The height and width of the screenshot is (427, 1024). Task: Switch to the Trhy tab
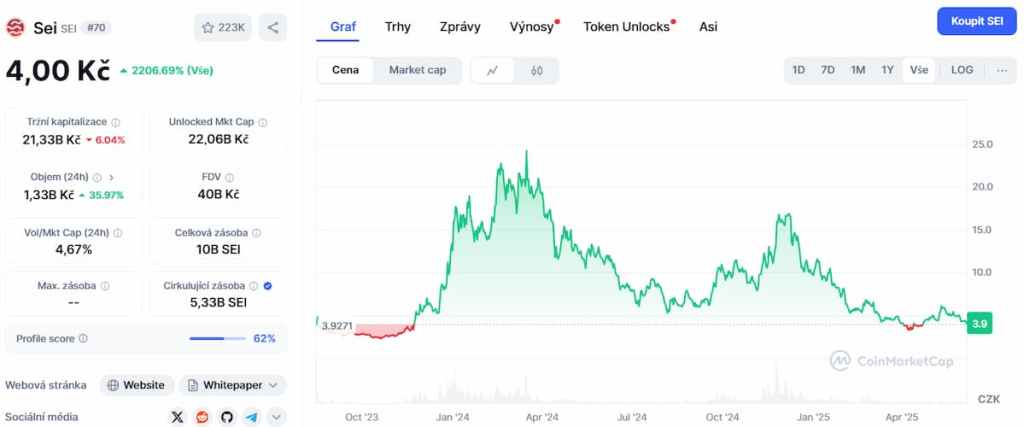tap(397, 27)
